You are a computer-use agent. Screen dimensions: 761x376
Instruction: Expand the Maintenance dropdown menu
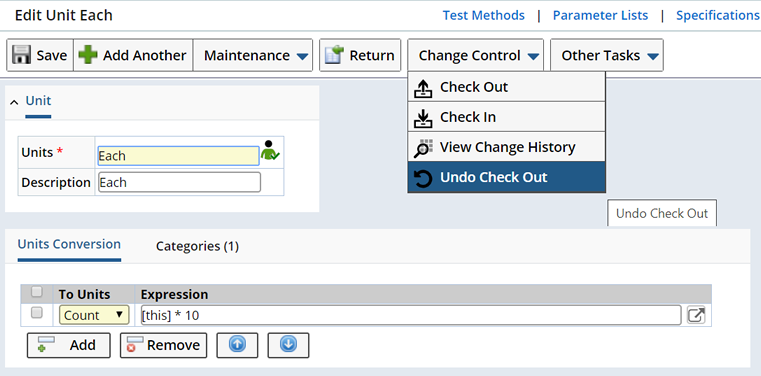pos(253,55)
